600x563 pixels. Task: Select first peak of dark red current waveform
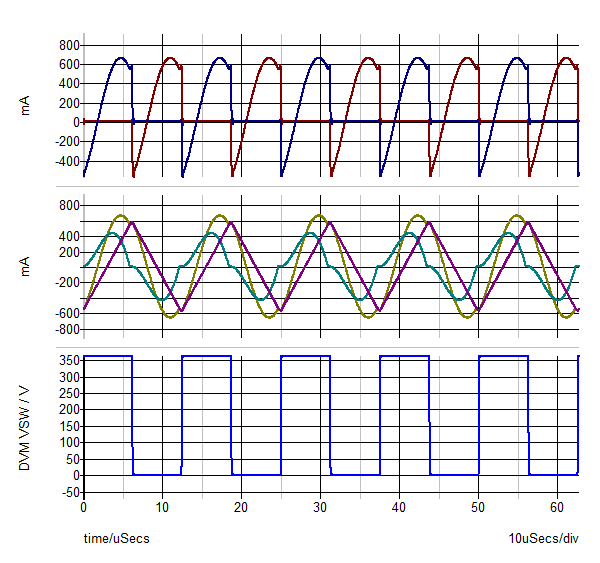169,58
